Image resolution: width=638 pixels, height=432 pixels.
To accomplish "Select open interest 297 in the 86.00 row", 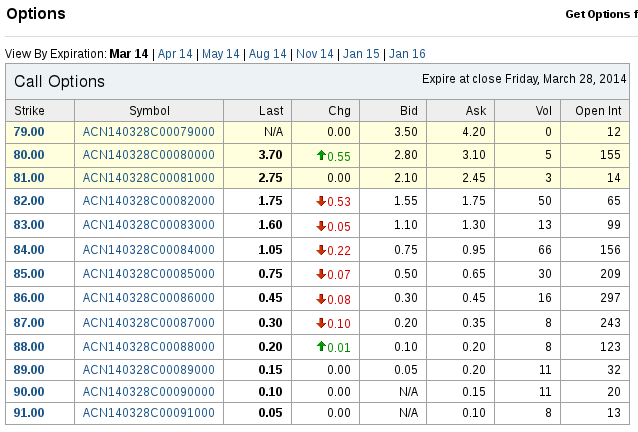I will pyautogui.click(x=610, y=298).
